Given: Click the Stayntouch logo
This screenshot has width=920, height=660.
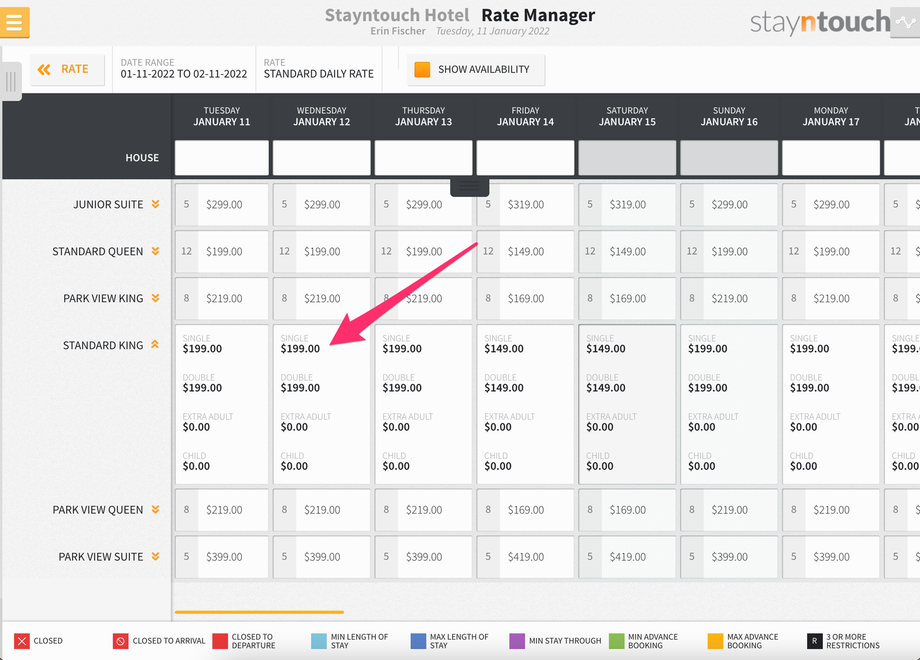Looking at the screenshot, I should (820, 22).
